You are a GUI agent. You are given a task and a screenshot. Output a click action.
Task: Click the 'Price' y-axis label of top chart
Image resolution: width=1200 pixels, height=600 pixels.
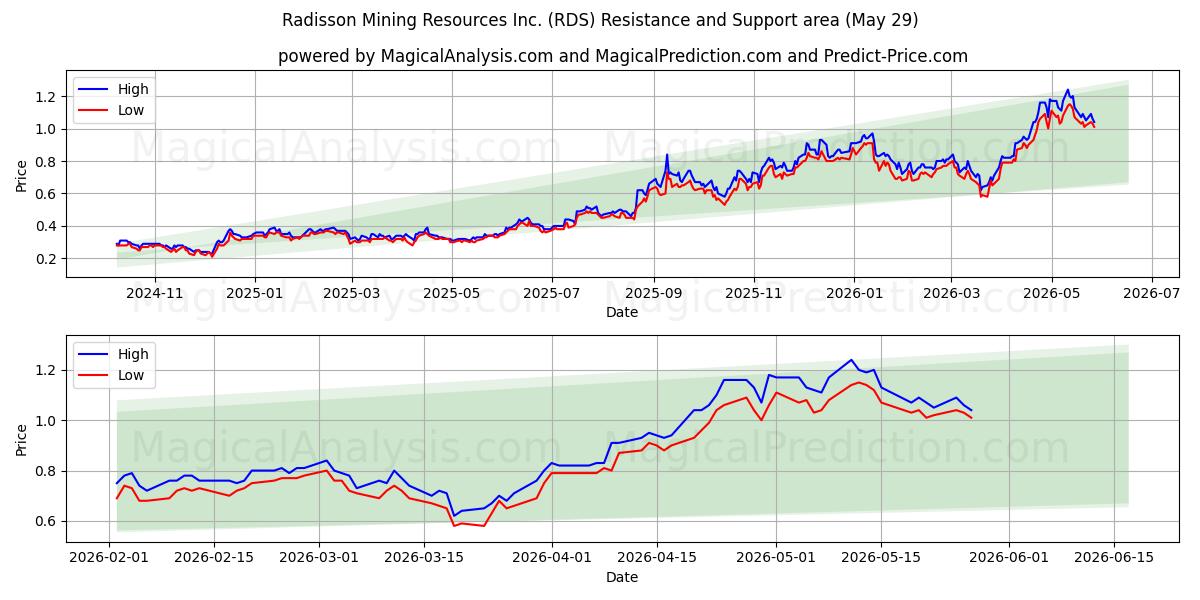pyautogui.click(x=22, y=174)
